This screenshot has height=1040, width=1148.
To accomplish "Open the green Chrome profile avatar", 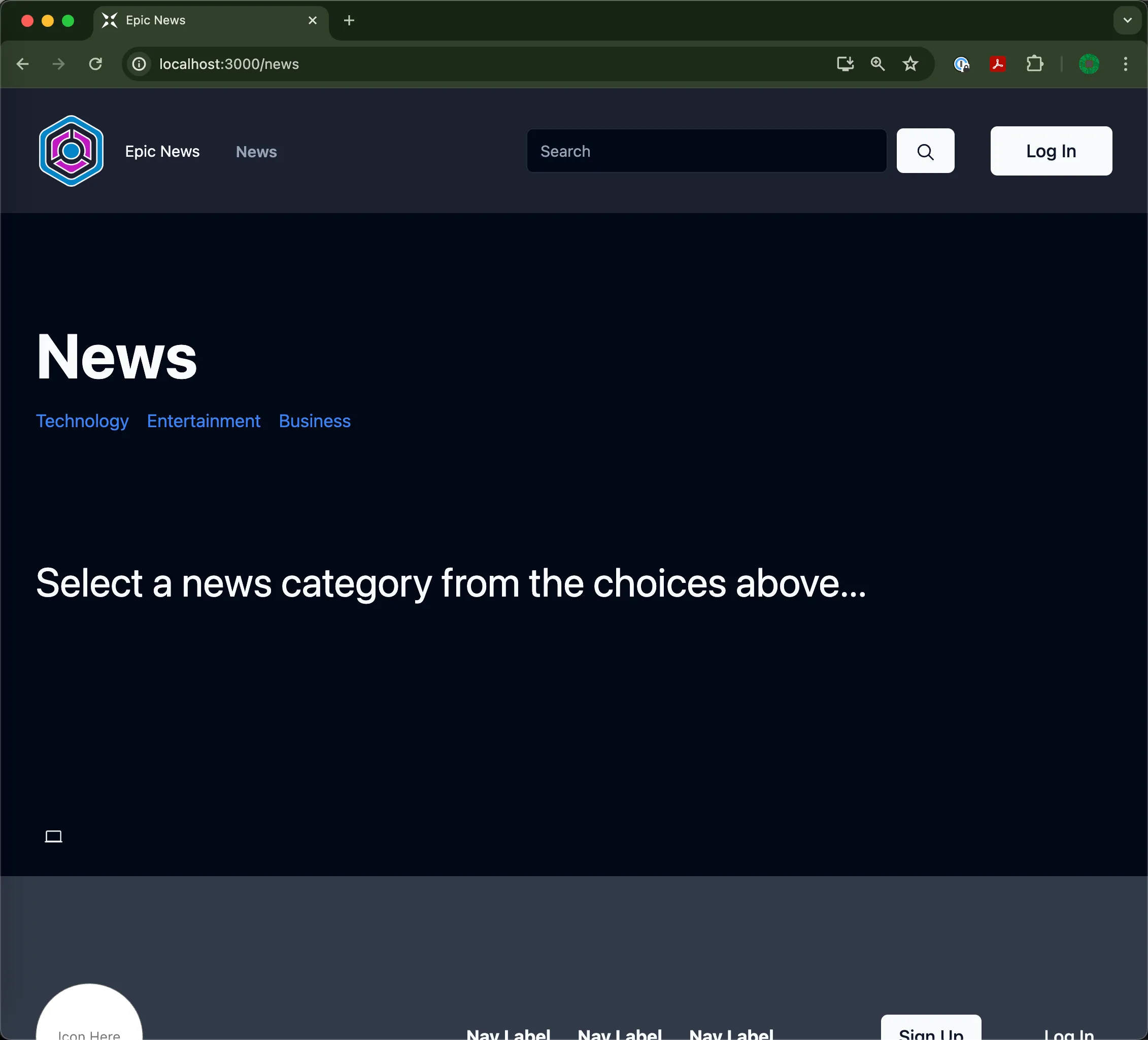I will click(1089, 64).
